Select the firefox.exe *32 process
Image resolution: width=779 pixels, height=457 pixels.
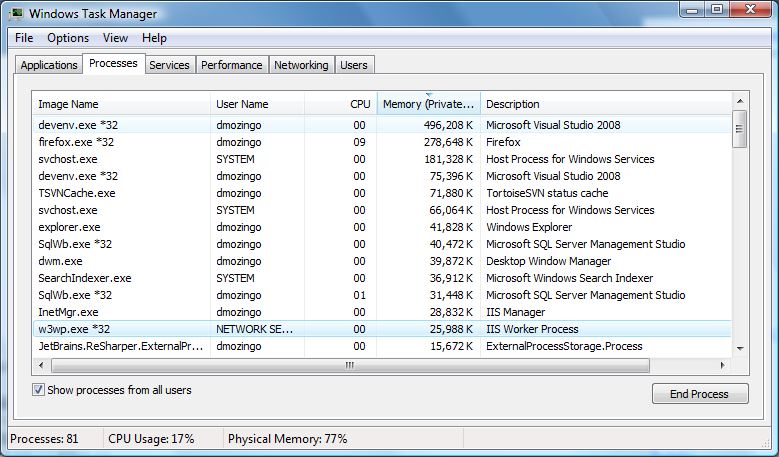pos(382,142)
